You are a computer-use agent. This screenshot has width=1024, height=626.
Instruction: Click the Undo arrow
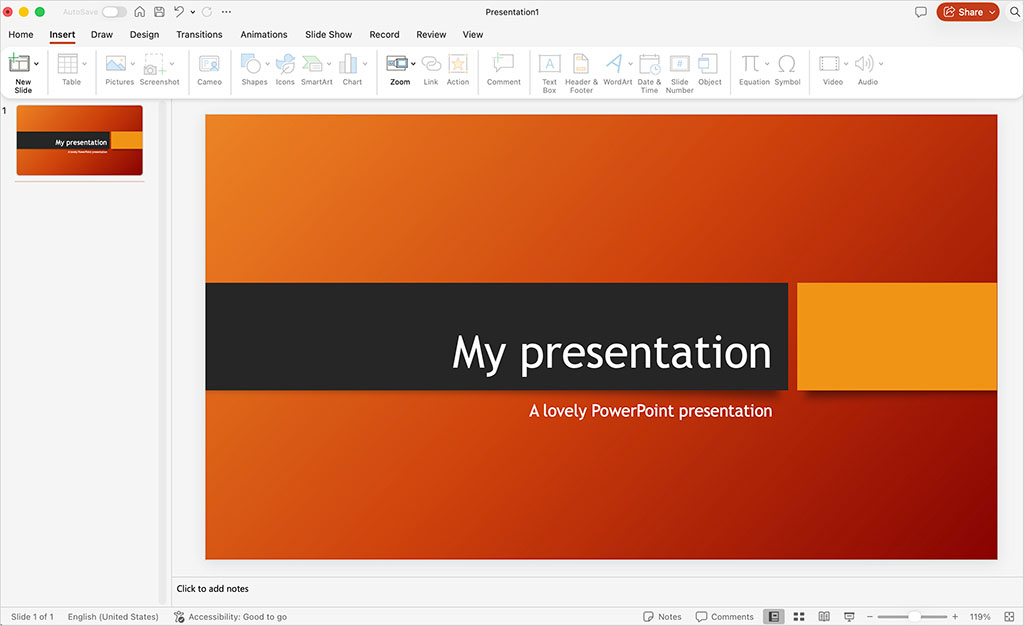[178, 12]
